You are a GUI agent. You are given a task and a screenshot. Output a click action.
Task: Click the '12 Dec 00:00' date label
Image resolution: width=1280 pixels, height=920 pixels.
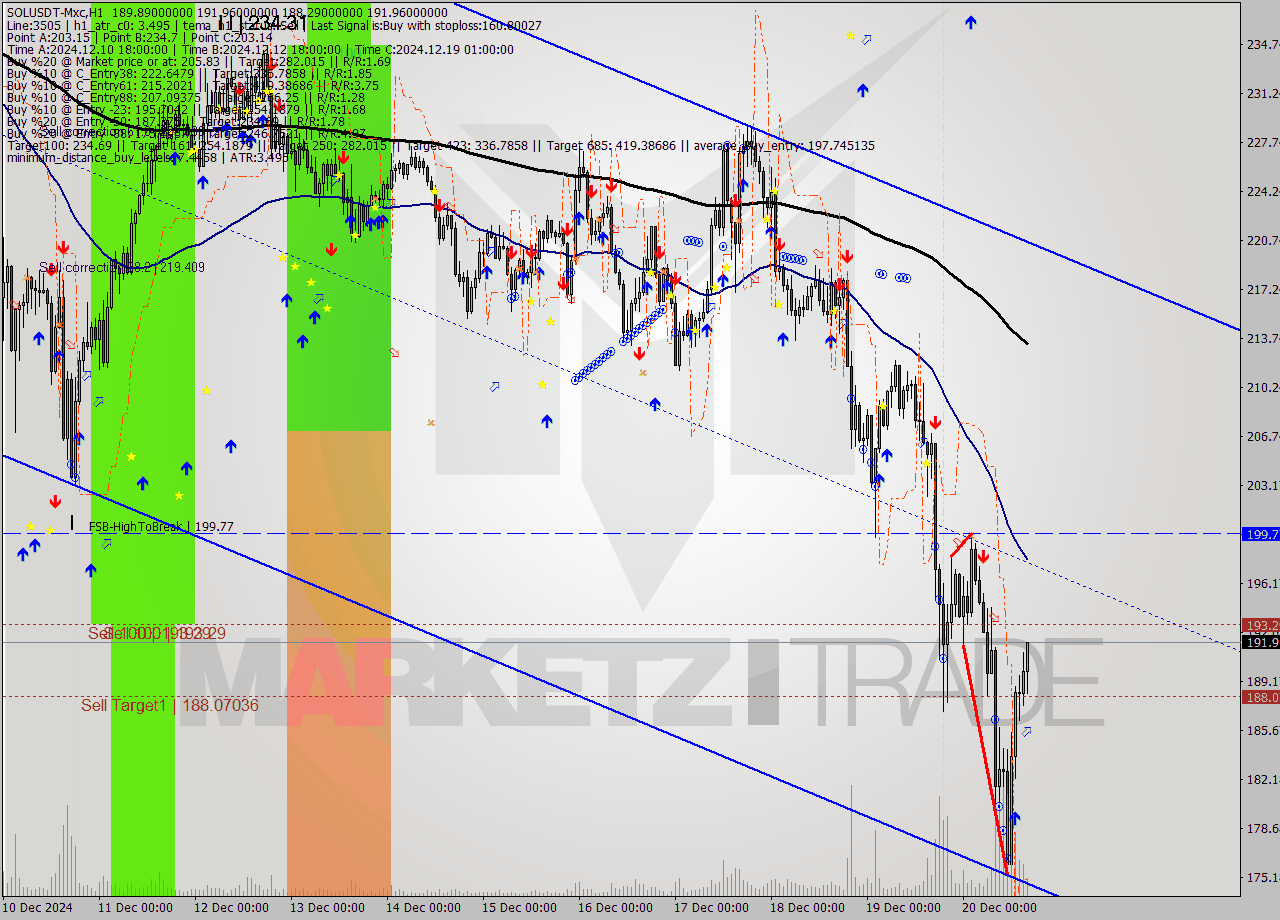pos(231,908)
